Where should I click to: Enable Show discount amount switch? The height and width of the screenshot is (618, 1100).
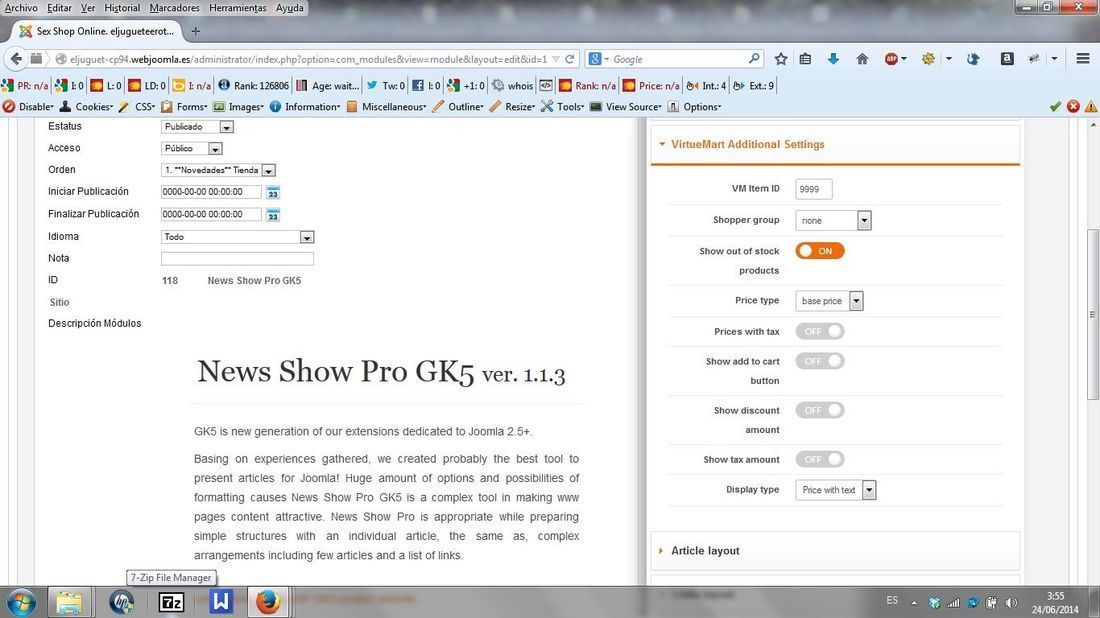[x=819, y=410]
